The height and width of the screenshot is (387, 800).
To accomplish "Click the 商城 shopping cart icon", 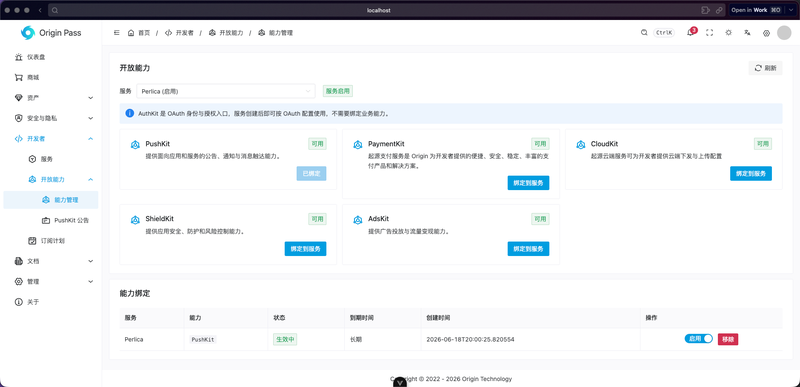I will pyautogui.click(x=18, y=78).
